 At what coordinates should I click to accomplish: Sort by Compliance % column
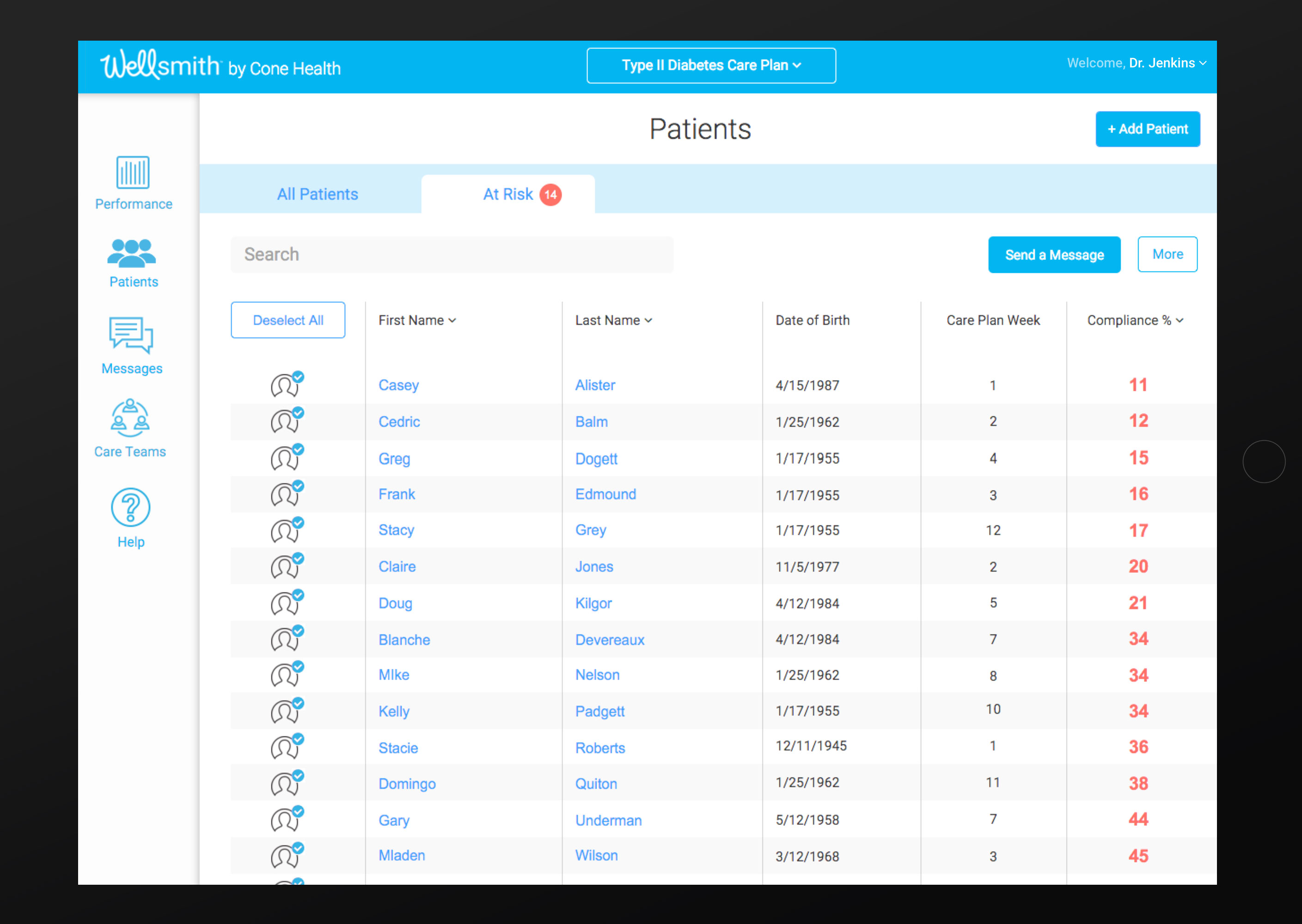[1135, 320]
